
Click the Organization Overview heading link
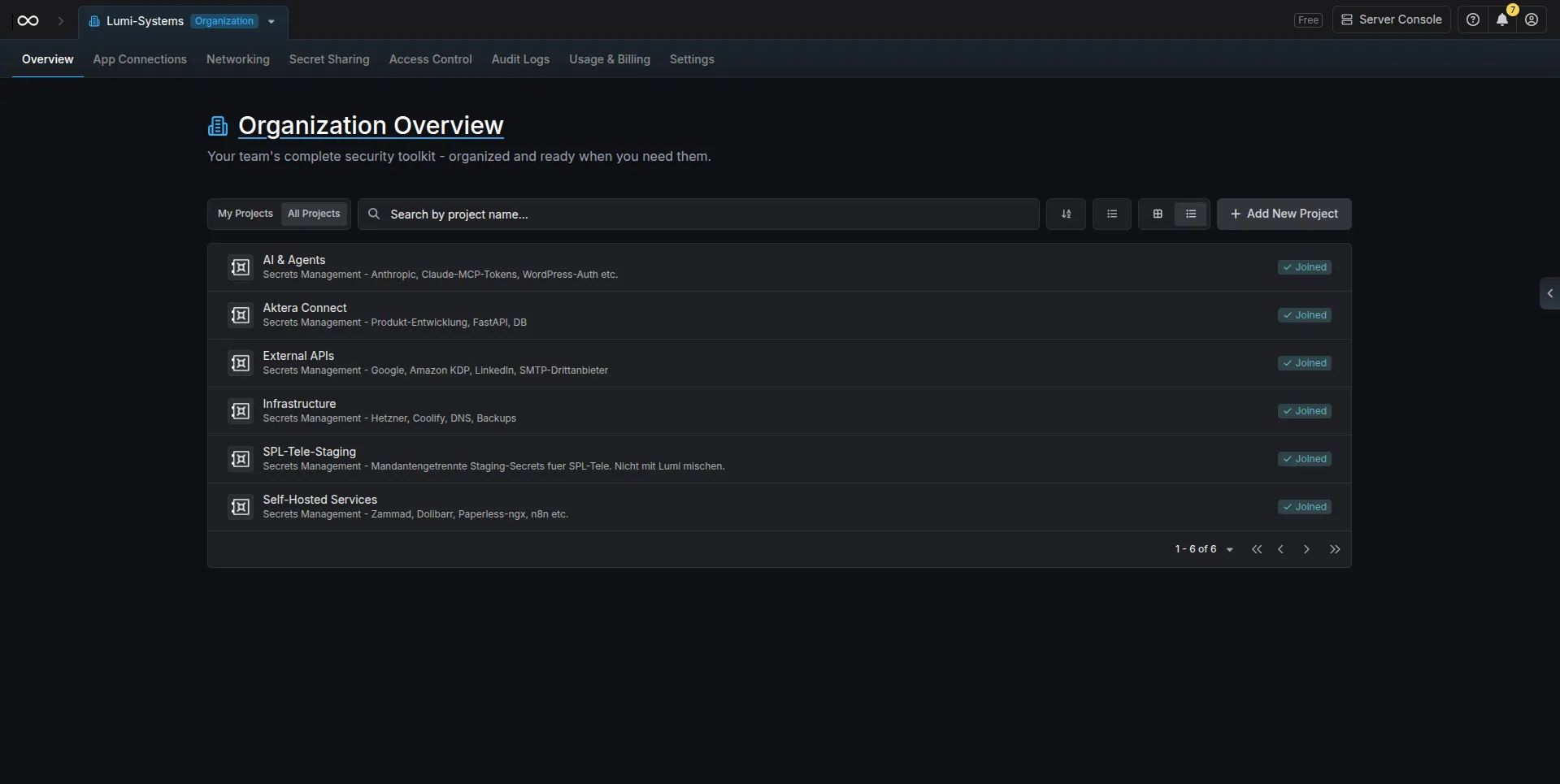(371, 126)
